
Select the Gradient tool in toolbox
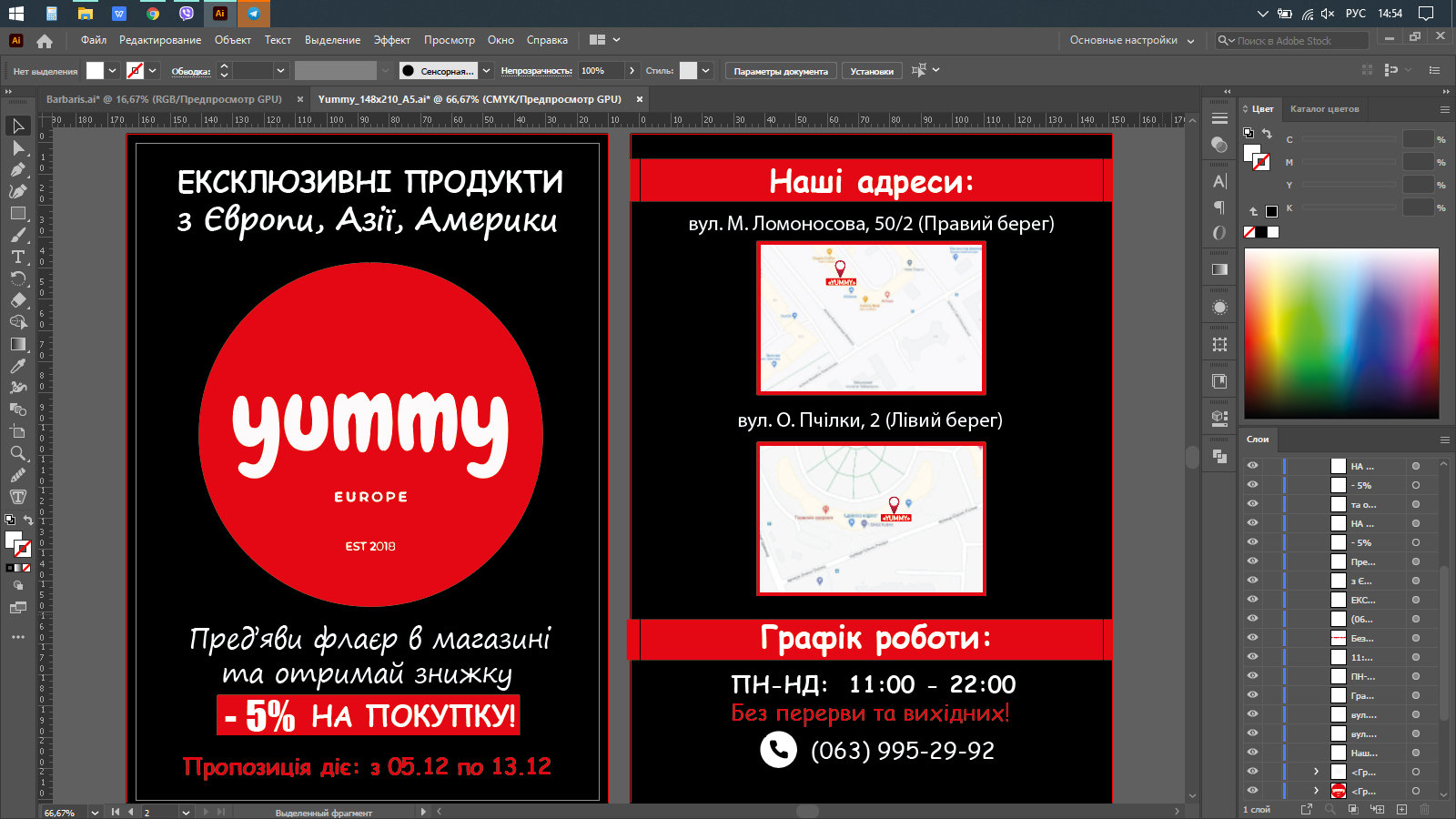point(18,344)
